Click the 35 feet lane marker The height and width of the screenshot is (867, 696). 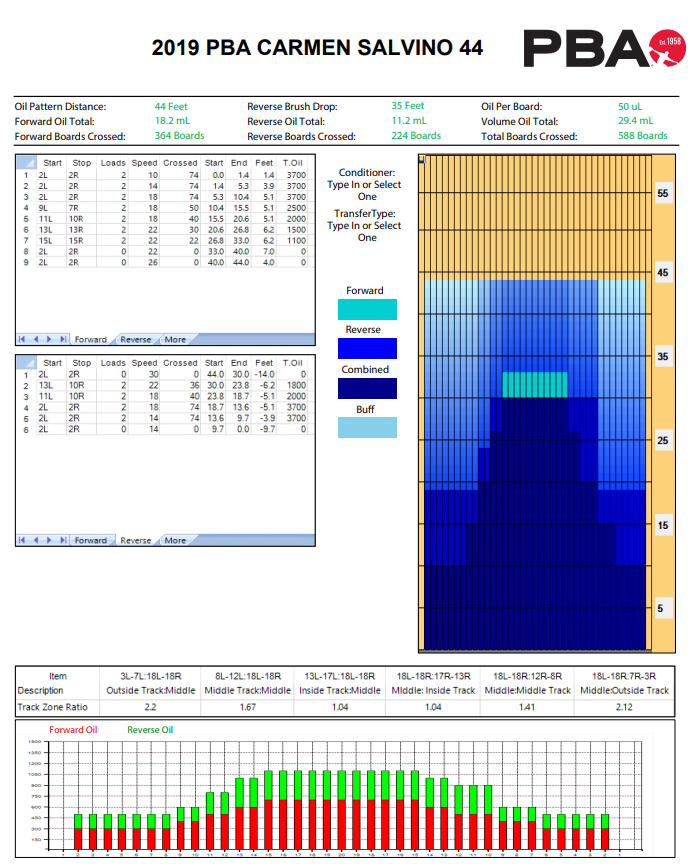(663, 357)
